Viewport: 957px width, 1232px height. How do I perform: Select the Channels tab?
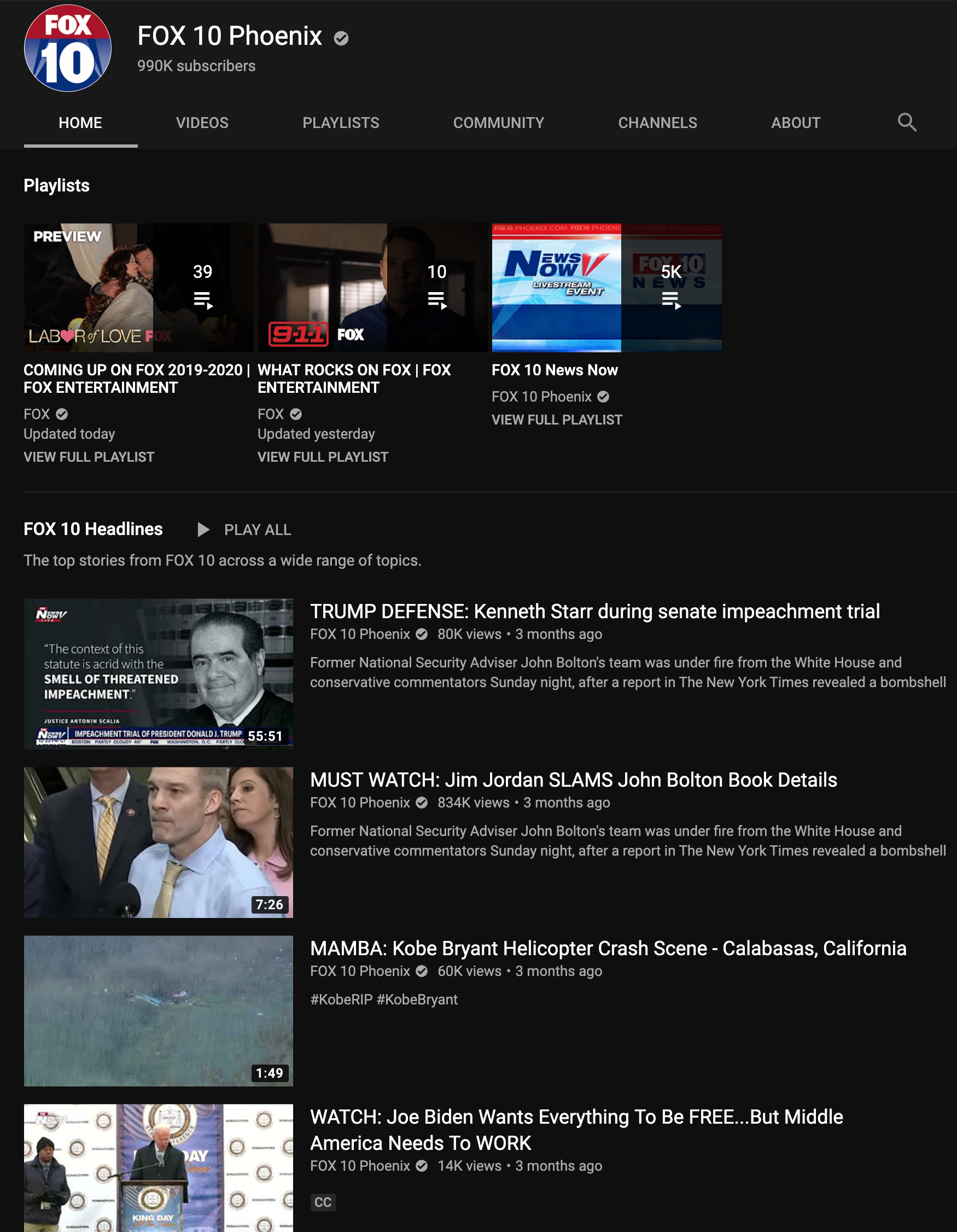(657, 123)
